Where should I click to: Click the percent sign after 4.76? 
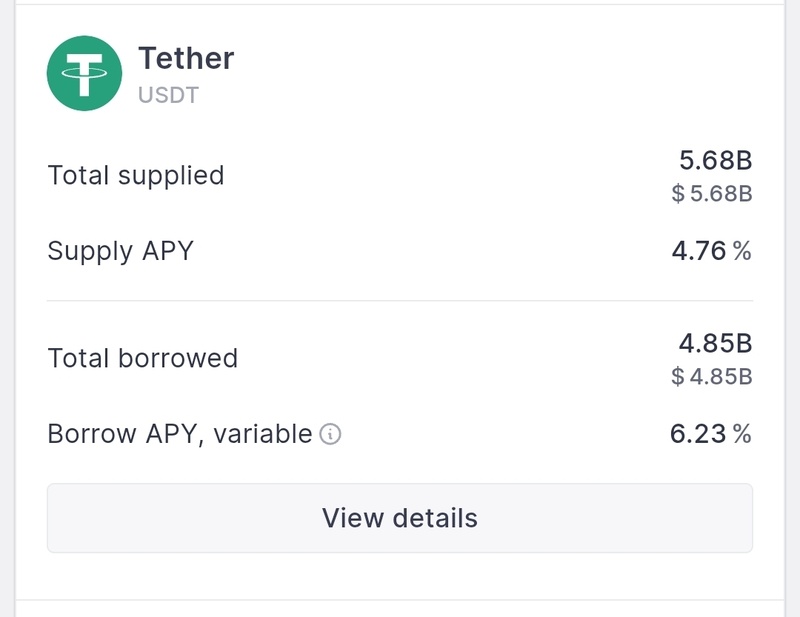click(x=742, y=250)
